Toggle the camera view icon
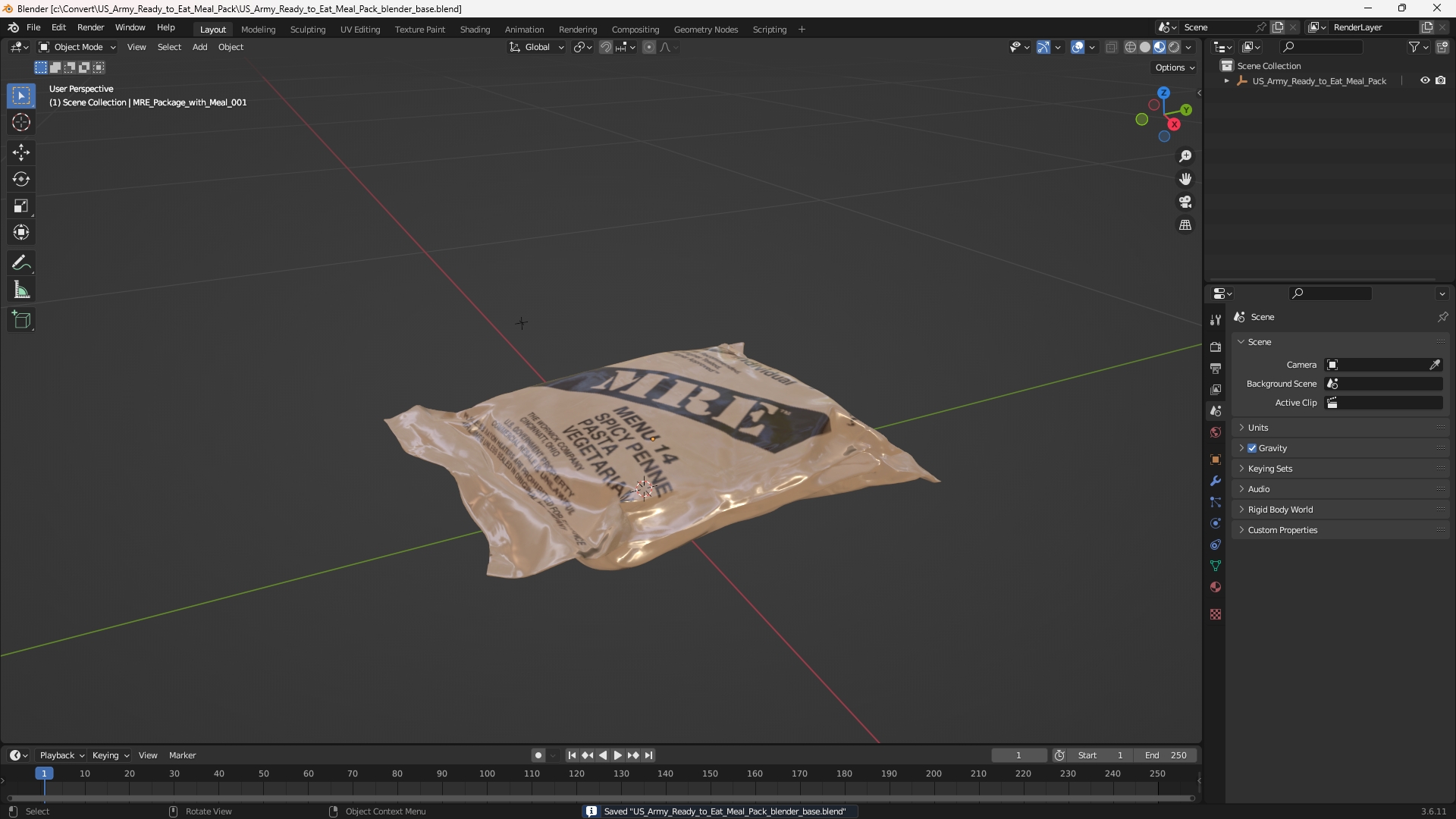This screenshot has width=1456, height=819. 1185,202
